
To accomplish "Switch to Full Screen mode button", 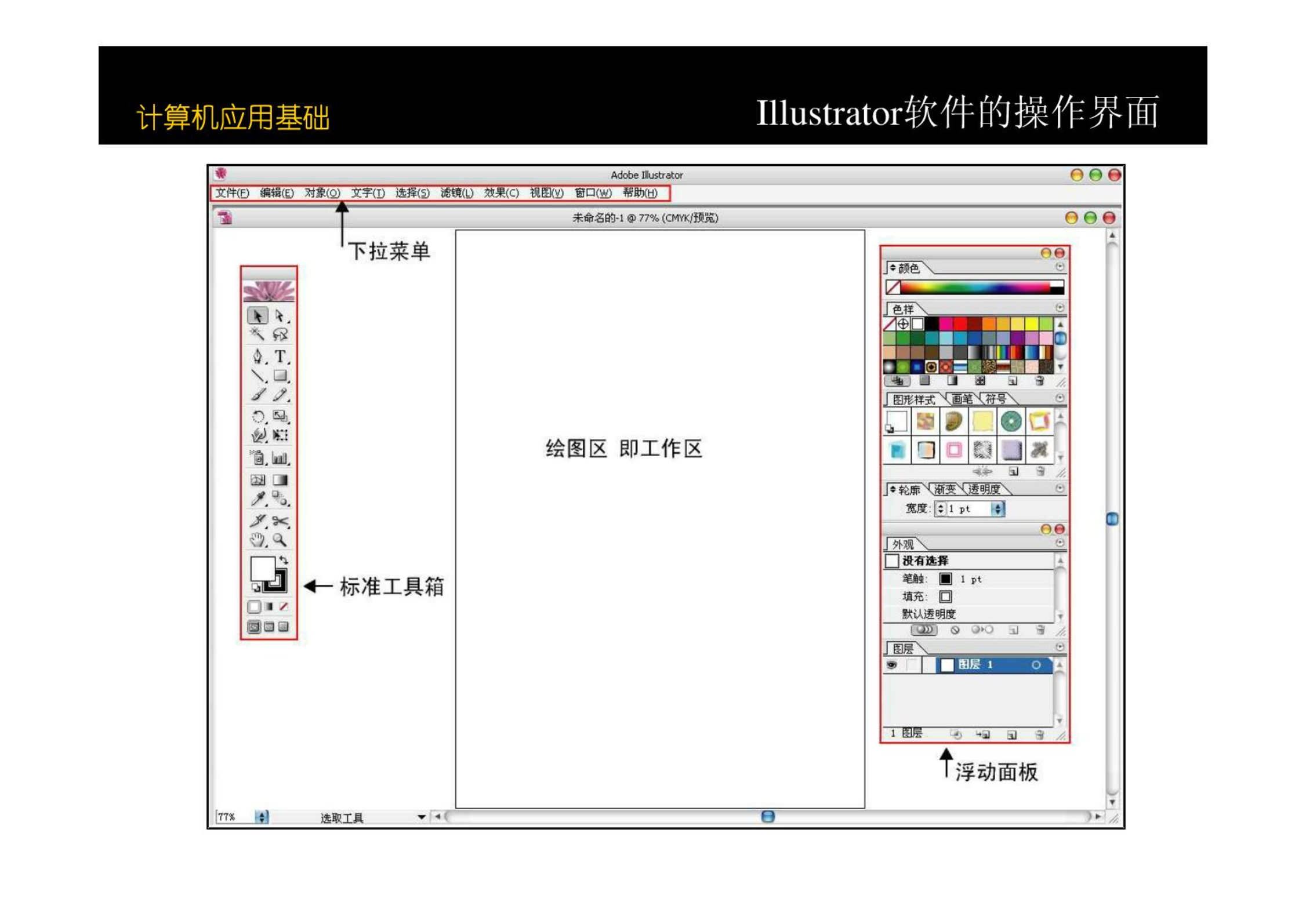I will click(284, 627).
